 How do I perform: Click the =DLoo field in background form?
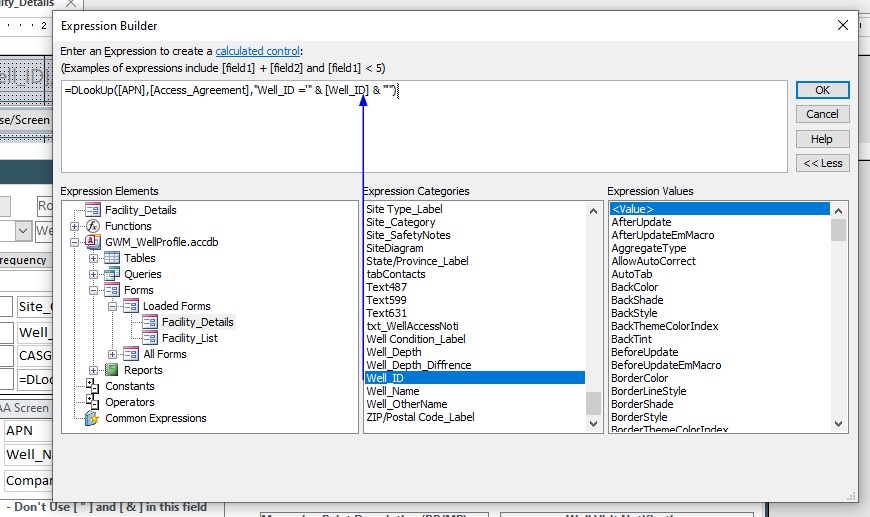pos(35,379)
